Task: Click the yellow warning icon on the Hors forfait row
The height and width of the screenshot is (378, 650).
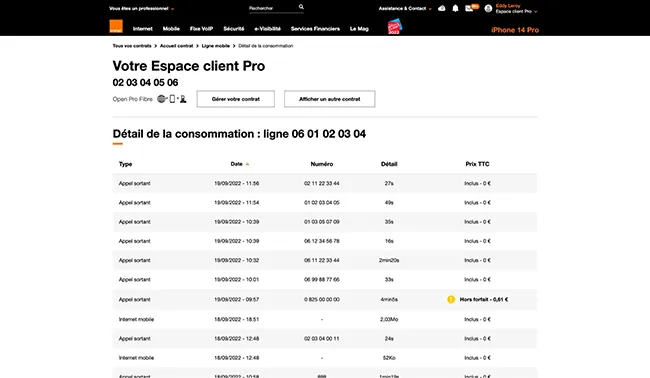Action: pyautogui.click(x=451, y=299)
